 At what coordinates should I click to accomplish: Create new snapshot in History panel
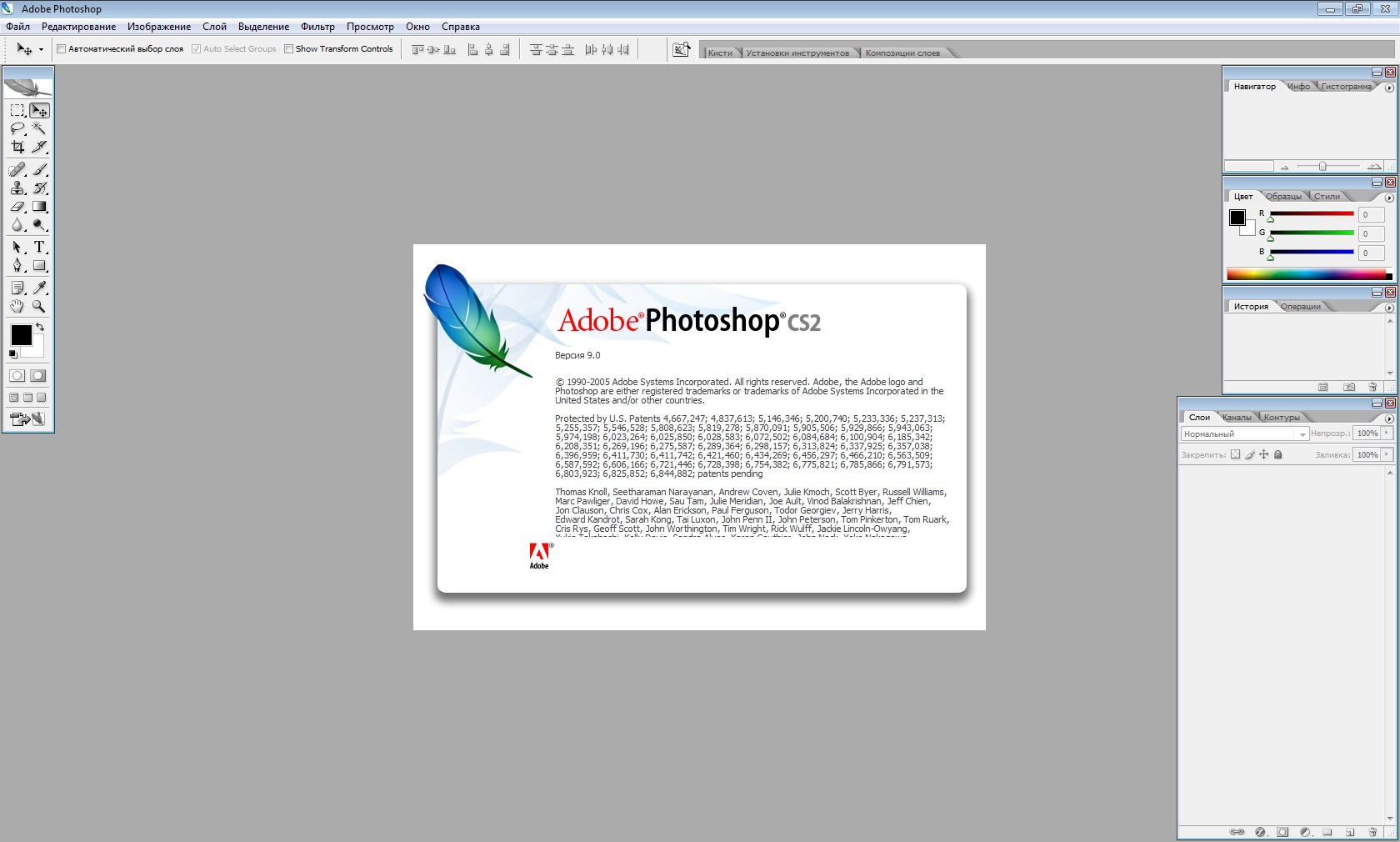coord(1349,387)
